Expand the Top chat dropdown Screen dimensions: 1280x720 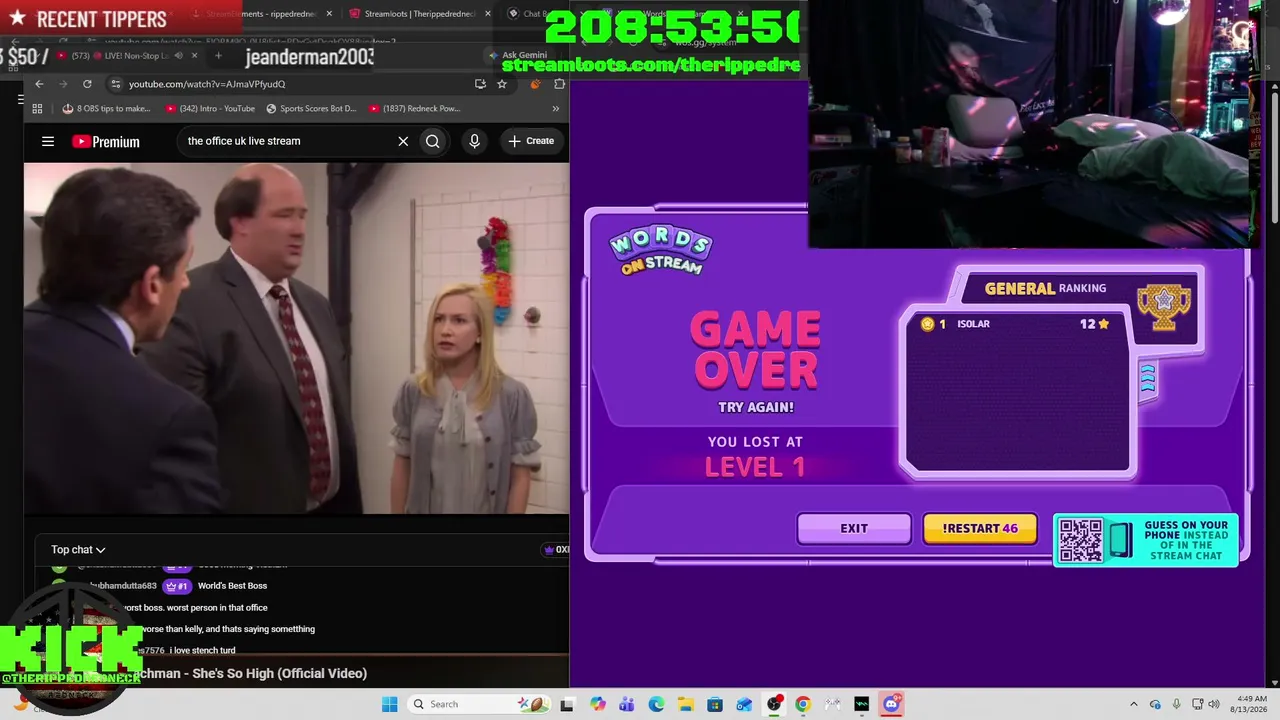[x=78, y=549]
